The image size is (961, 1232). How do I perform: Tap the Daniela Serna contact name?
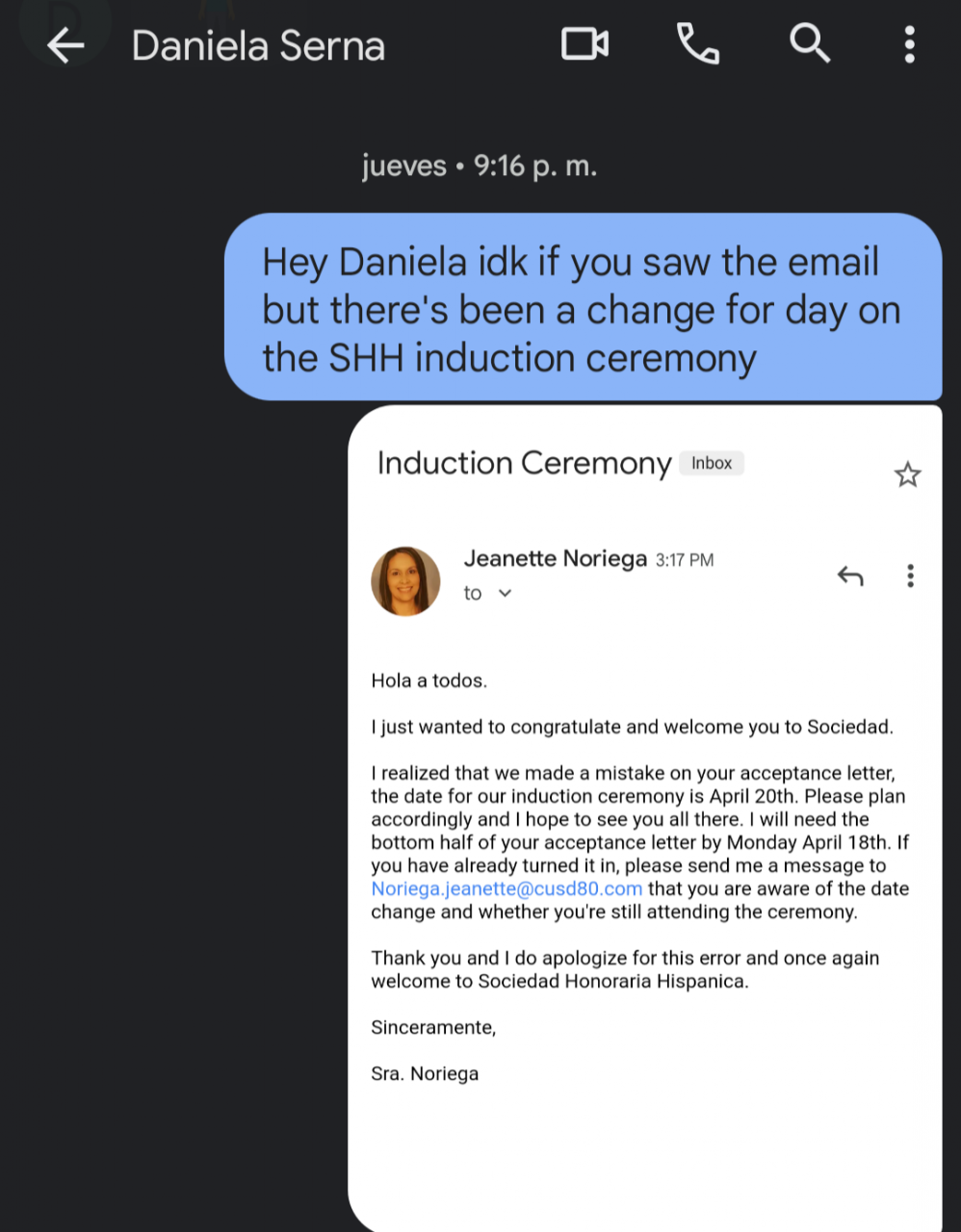(258, 45)
